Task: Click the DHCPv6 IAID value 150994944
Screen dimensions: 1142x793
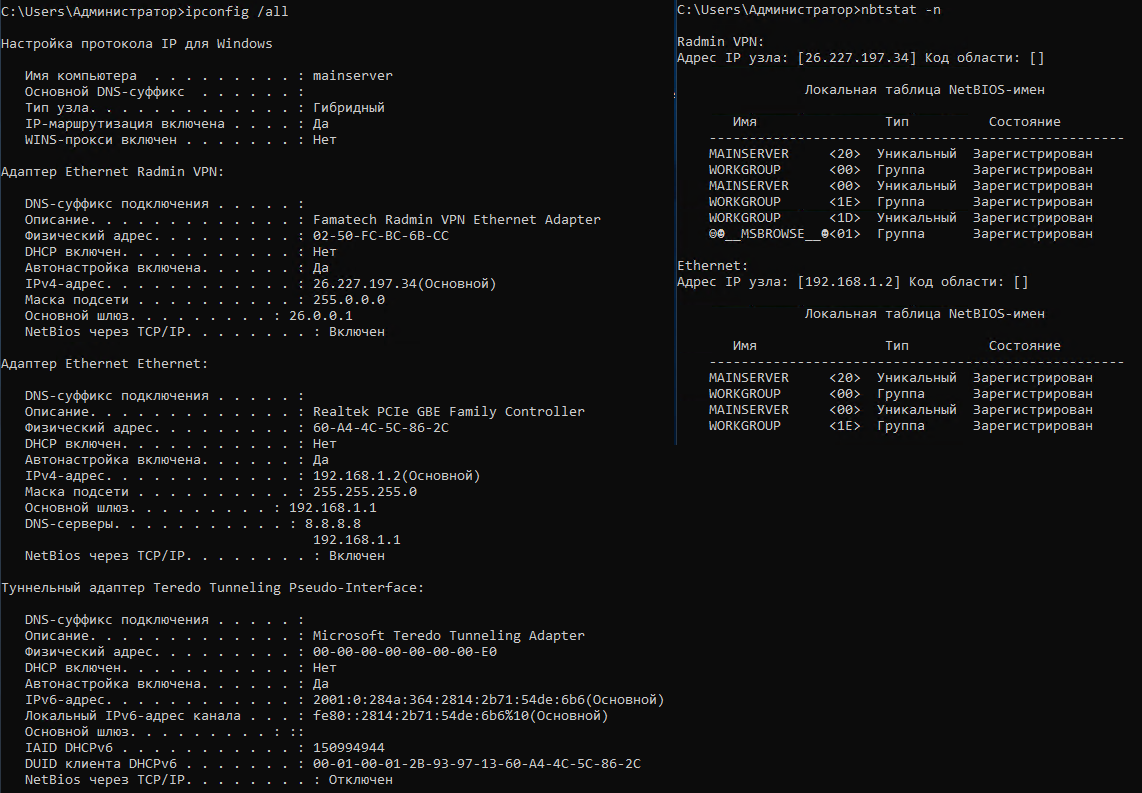Action: pyautogui.click(x=348, y=748)
